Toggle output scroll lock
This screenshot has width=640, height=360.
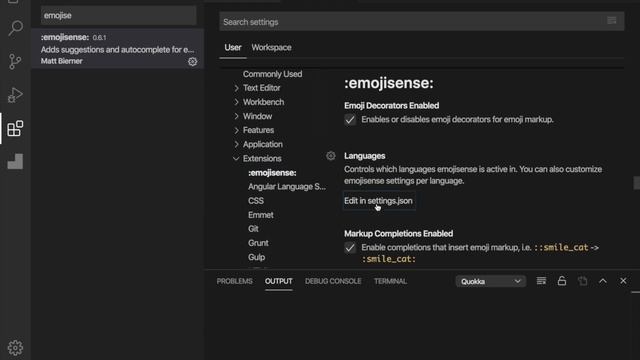[x=562, y=281]
